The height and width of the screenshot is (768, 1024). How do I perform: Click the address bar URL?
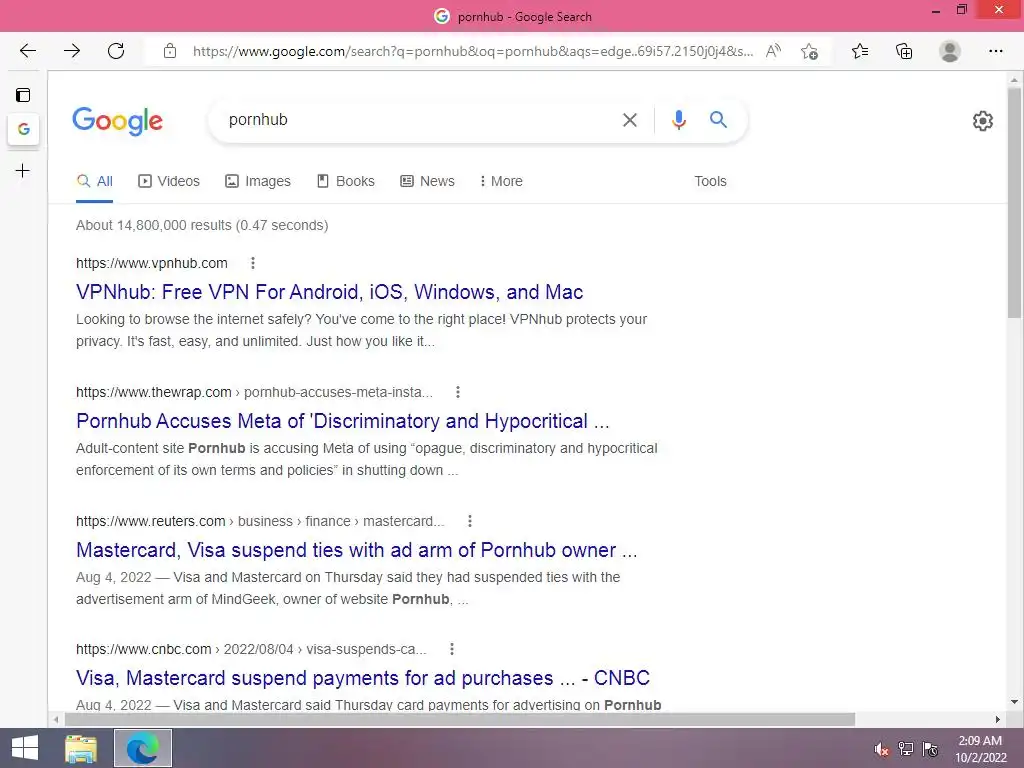coord(473,51)
